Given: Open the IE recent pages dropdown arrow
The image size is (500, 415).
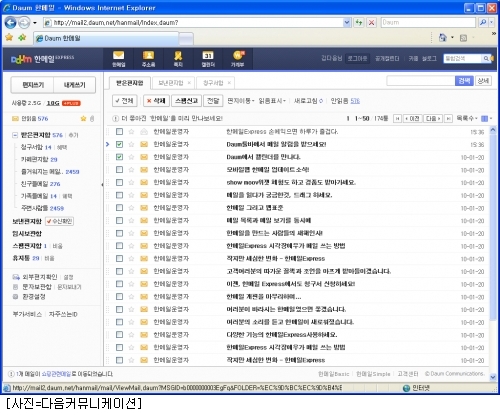Looking at the screenshot, I should (x=35, y=23).
